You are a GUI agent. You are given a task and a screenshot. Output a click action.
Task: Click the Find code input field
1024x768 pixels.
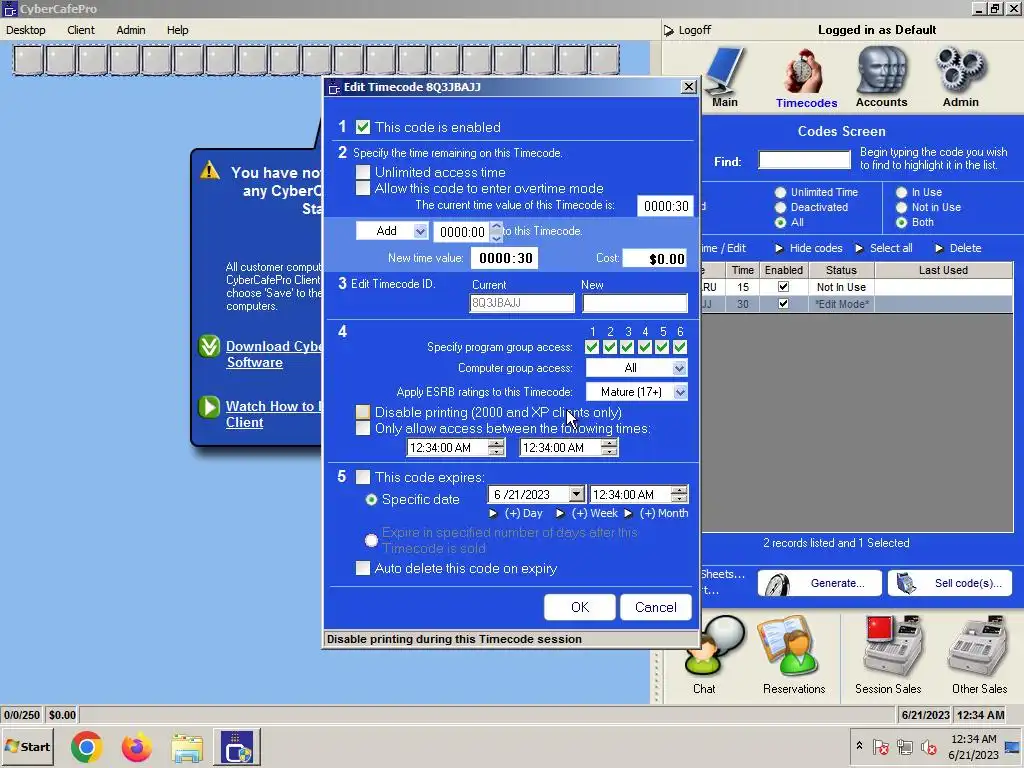pyautogui.click(x=805, y=159)
